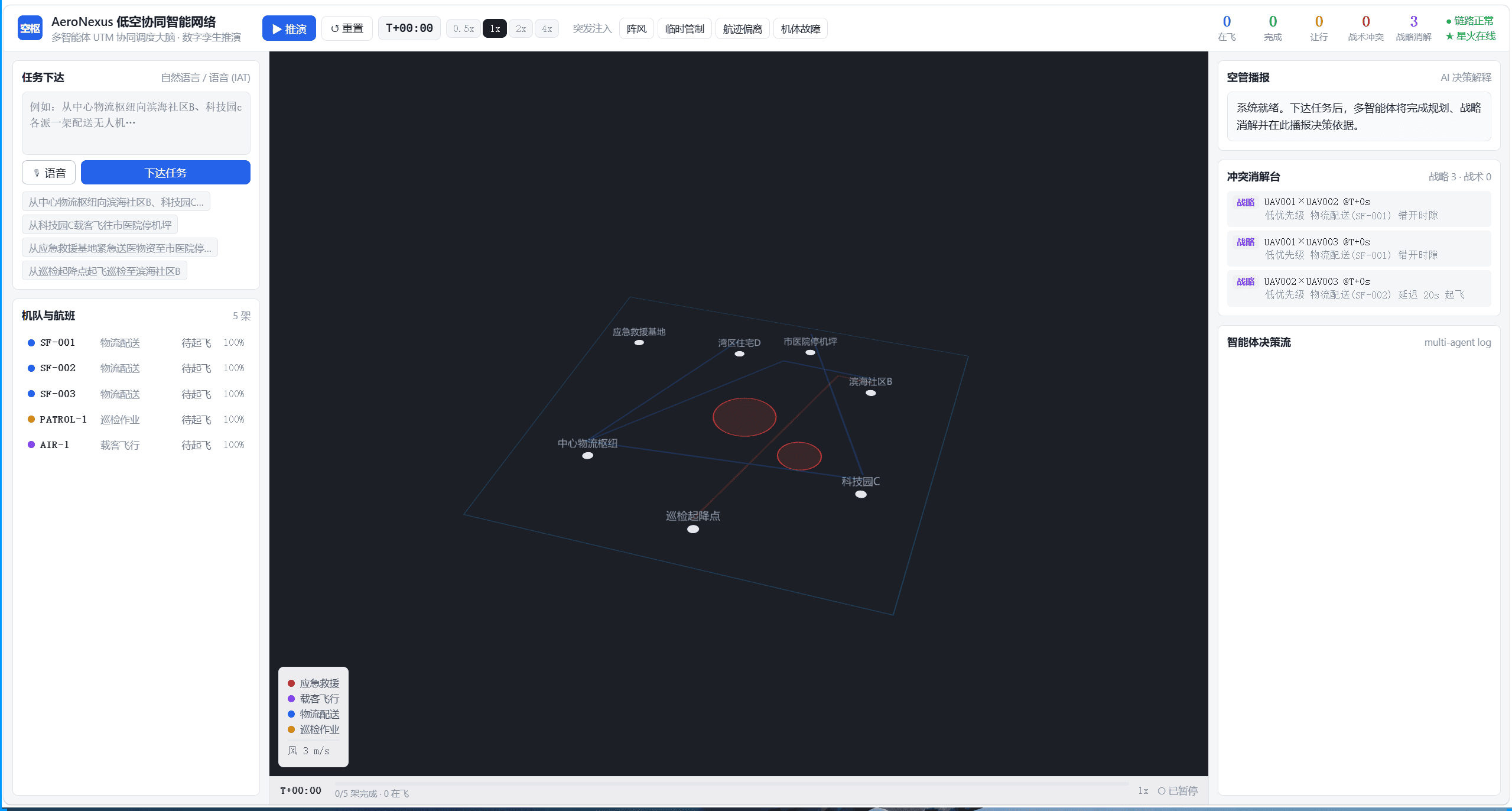The height and width of the screenshot is (811, 1512).
Task: Click the 风 3 m/s wind indicator
Action: (309, 751)
